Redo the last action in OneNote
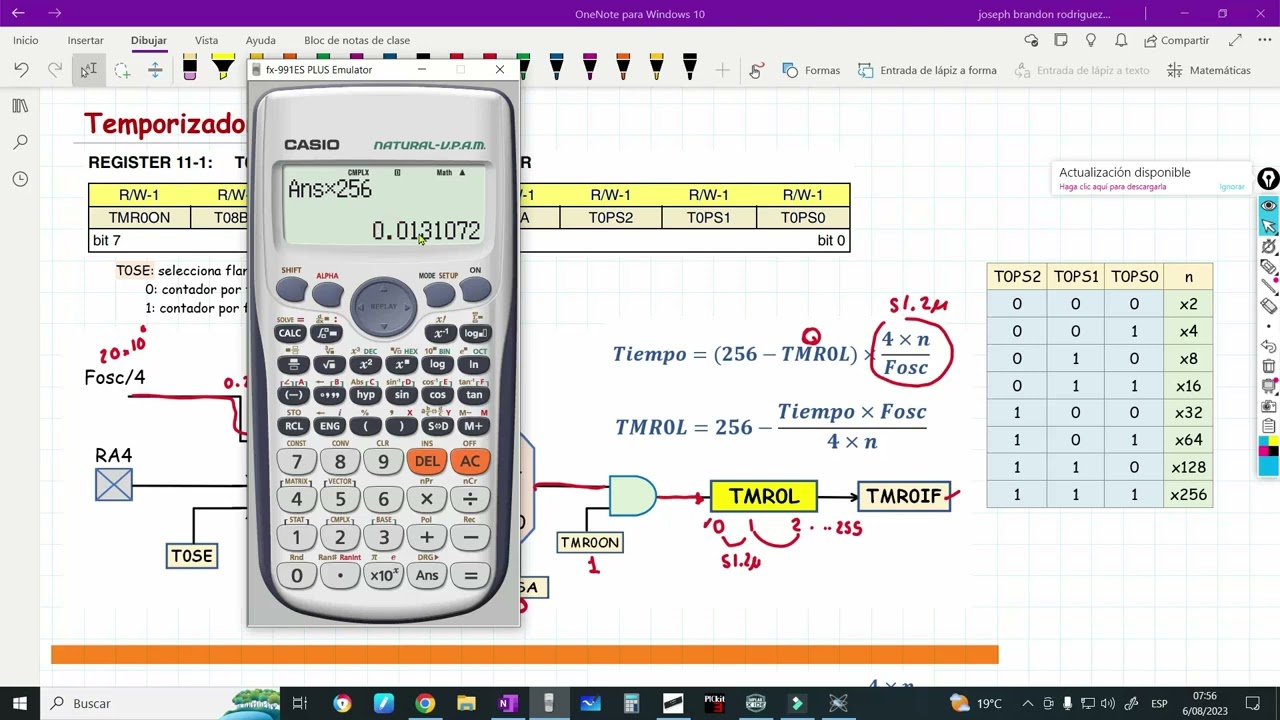The width and height of the screenshot is (1280, 720). pos(55,70)
